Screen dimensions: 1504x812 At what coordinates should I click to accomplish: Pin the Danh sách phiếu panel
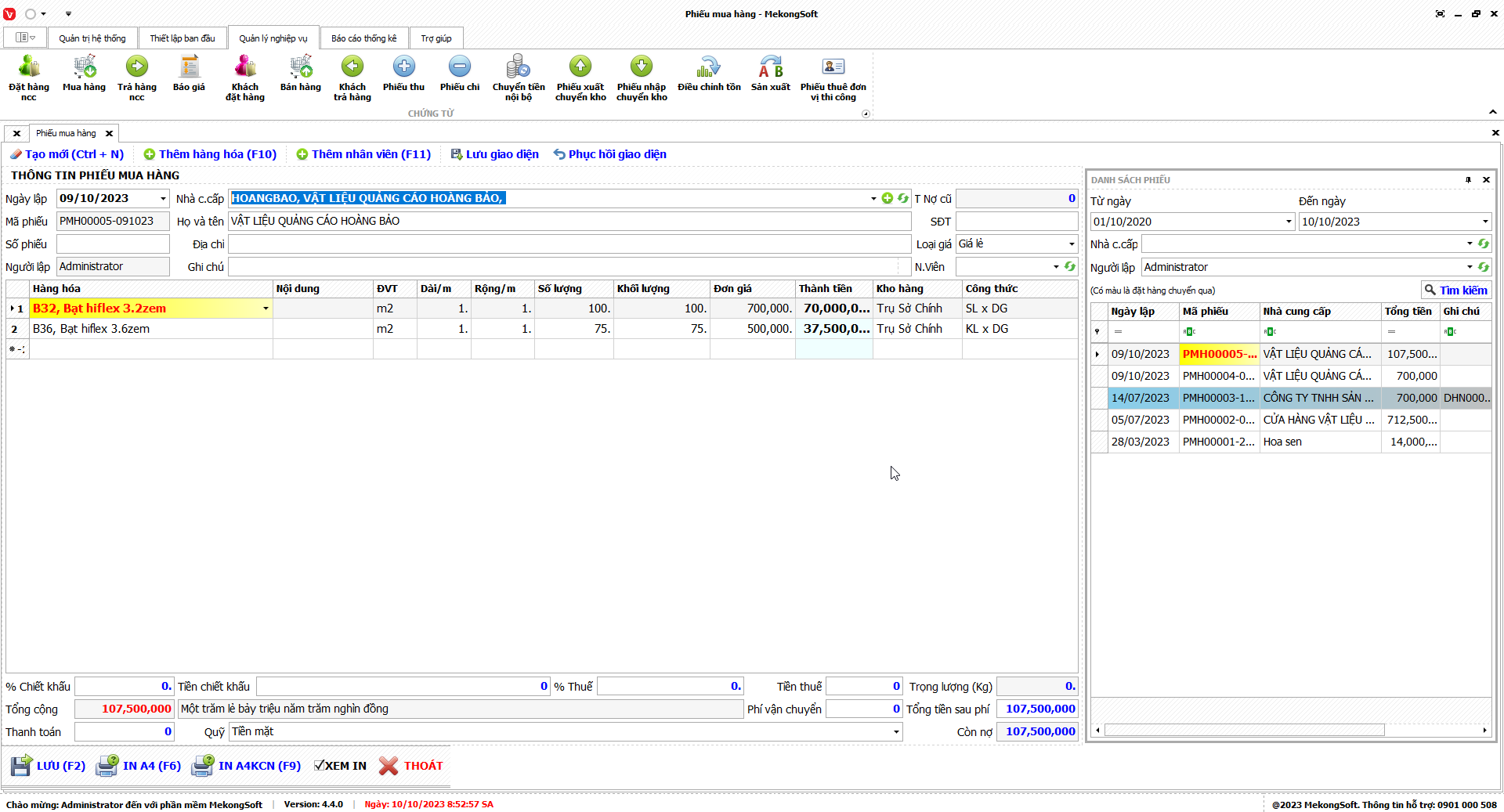1468,180
